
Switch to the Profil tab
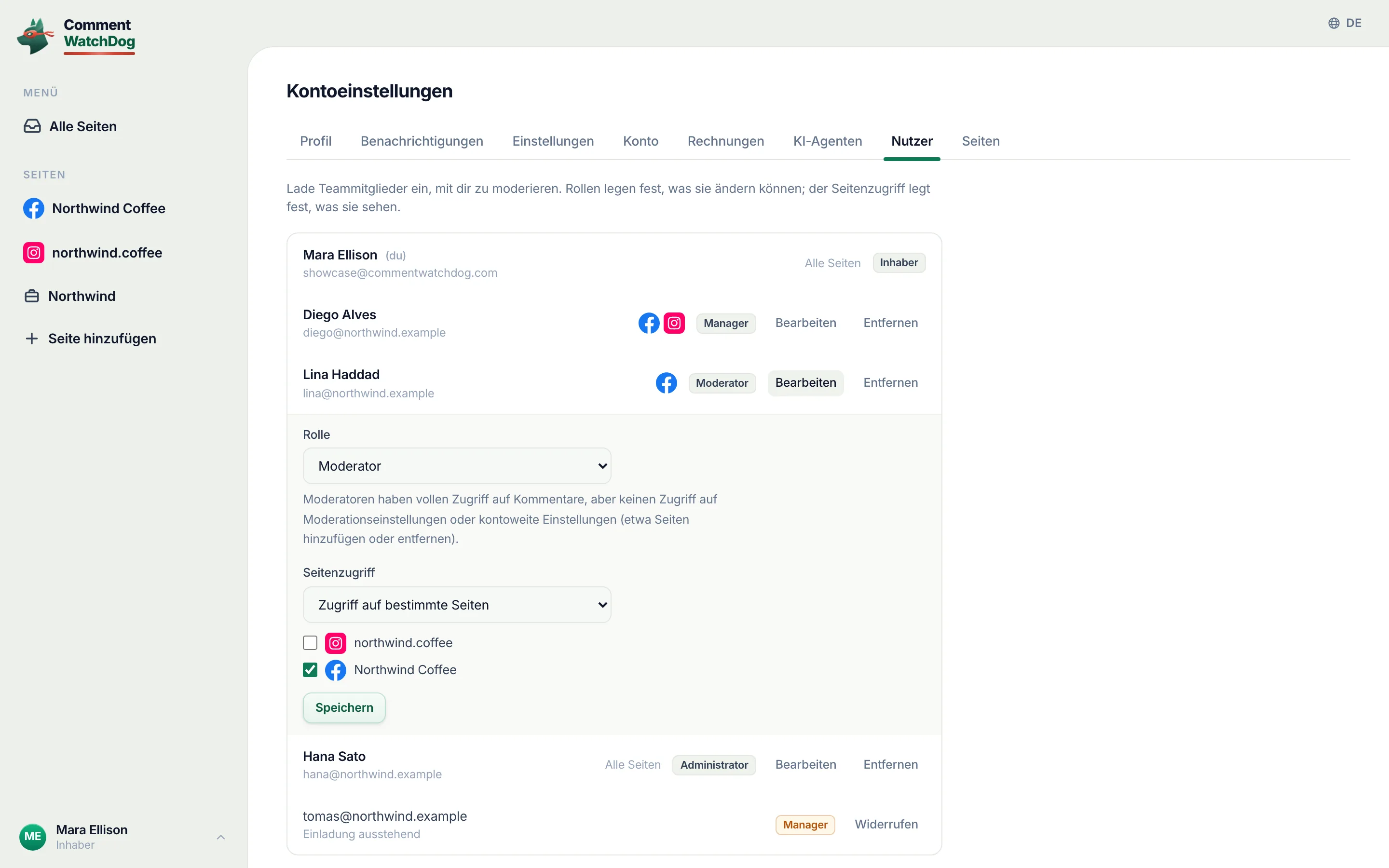(316, 141)
